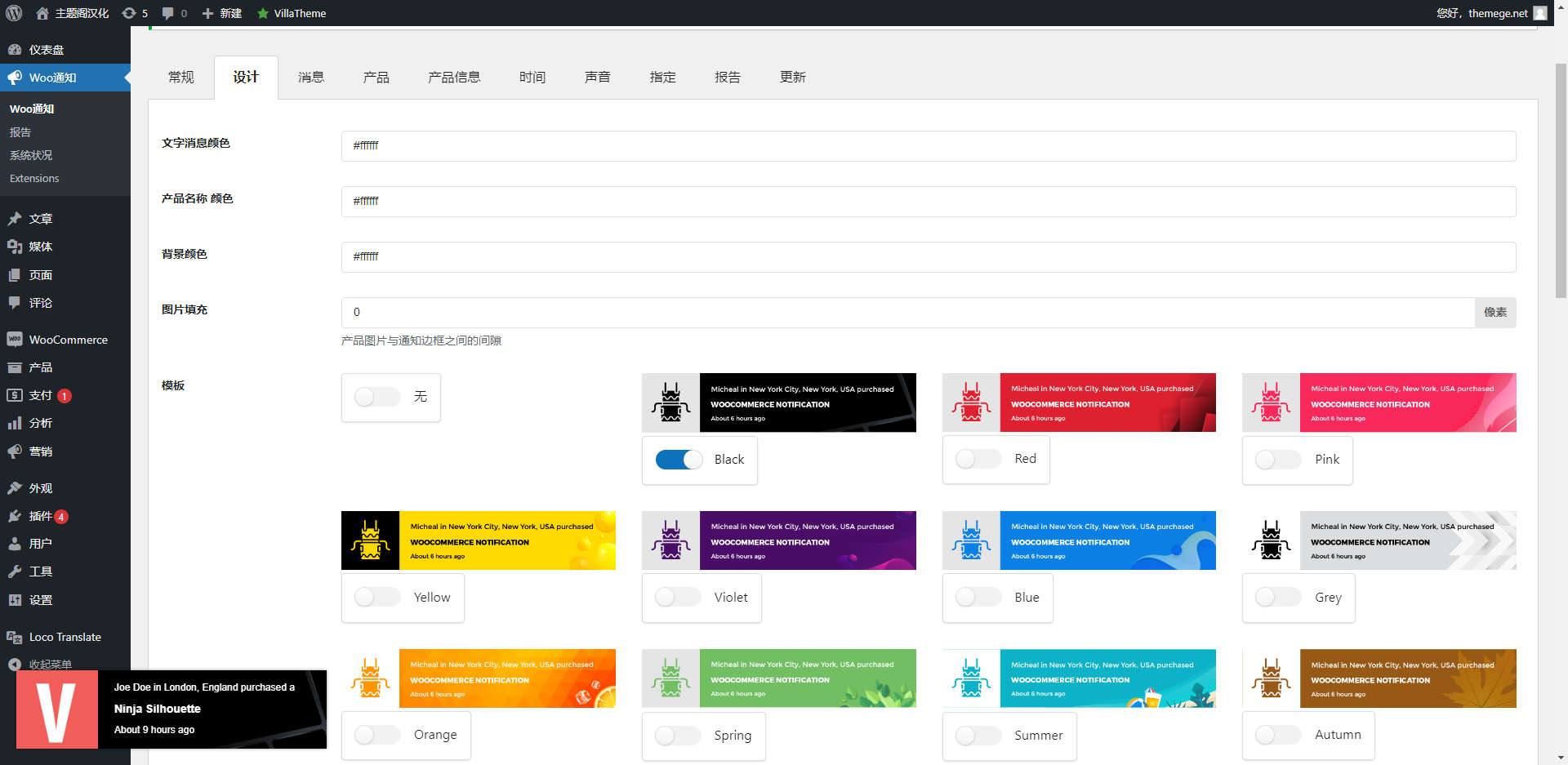Go to 系统状况 submenu link

click(31, 155)
